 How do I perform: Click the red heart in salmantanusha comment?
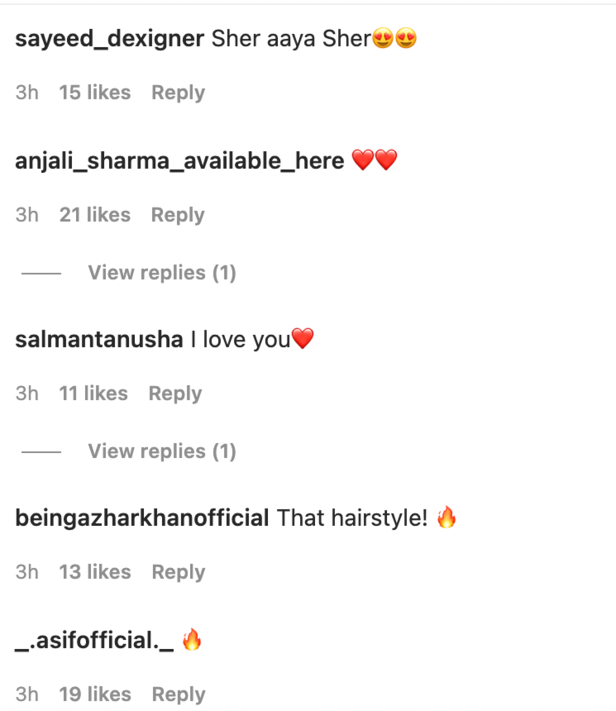coord(303,338)
